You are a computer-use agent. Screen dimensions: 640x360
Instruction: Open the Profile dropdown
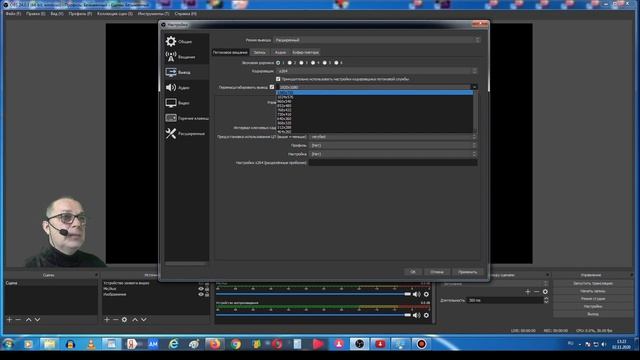point(393,145)
